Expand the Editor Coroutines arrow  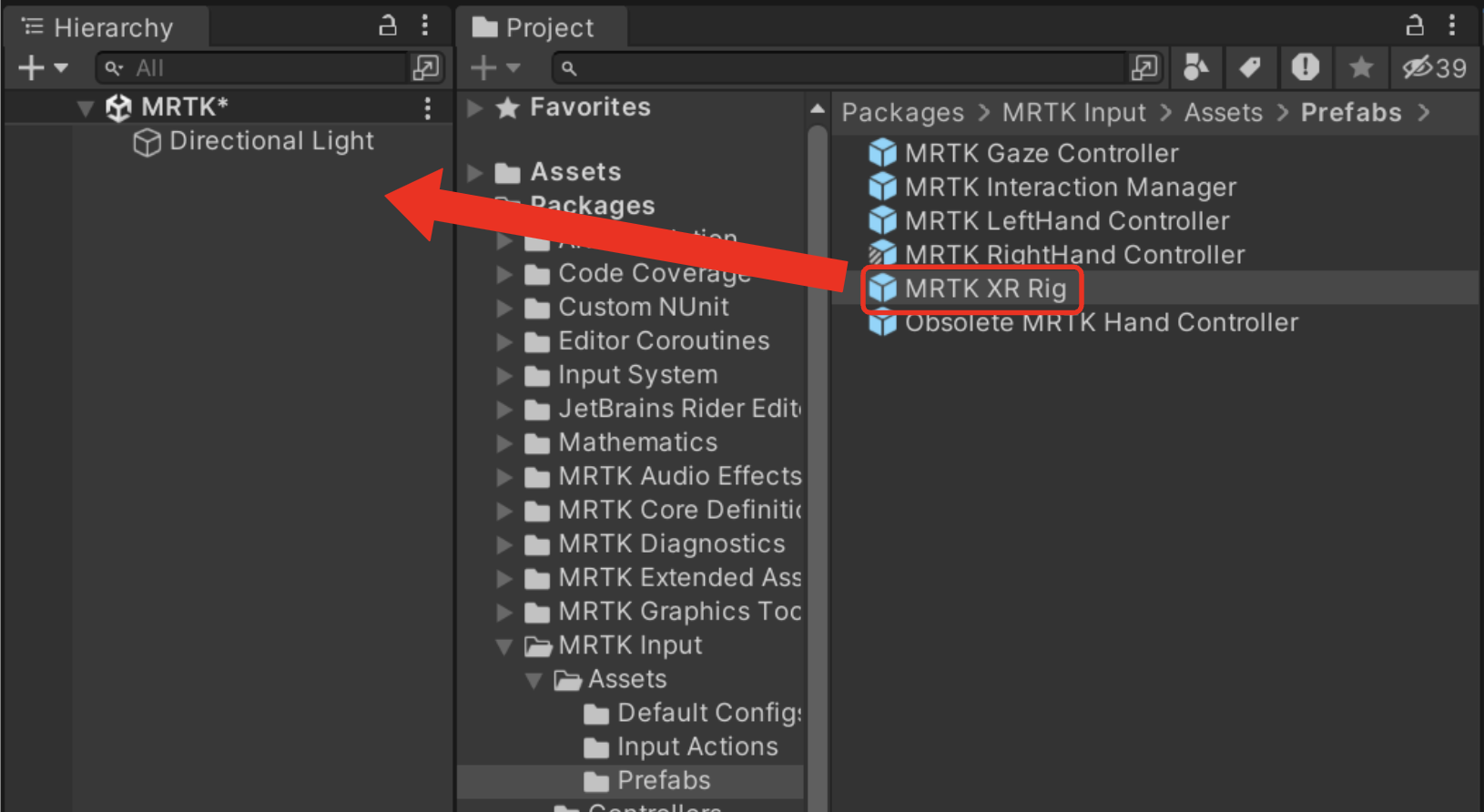(x=503, y=341)
